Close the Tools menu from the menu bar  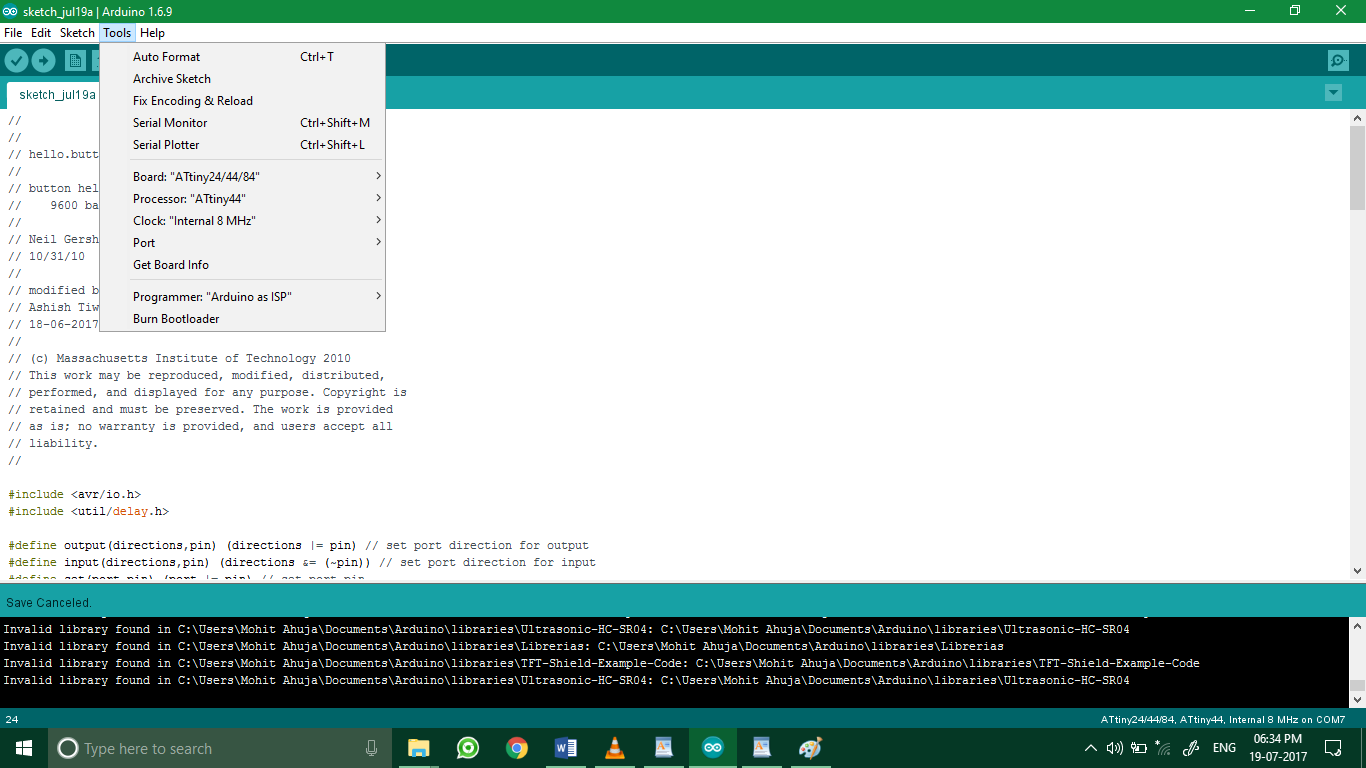[117, 33]
